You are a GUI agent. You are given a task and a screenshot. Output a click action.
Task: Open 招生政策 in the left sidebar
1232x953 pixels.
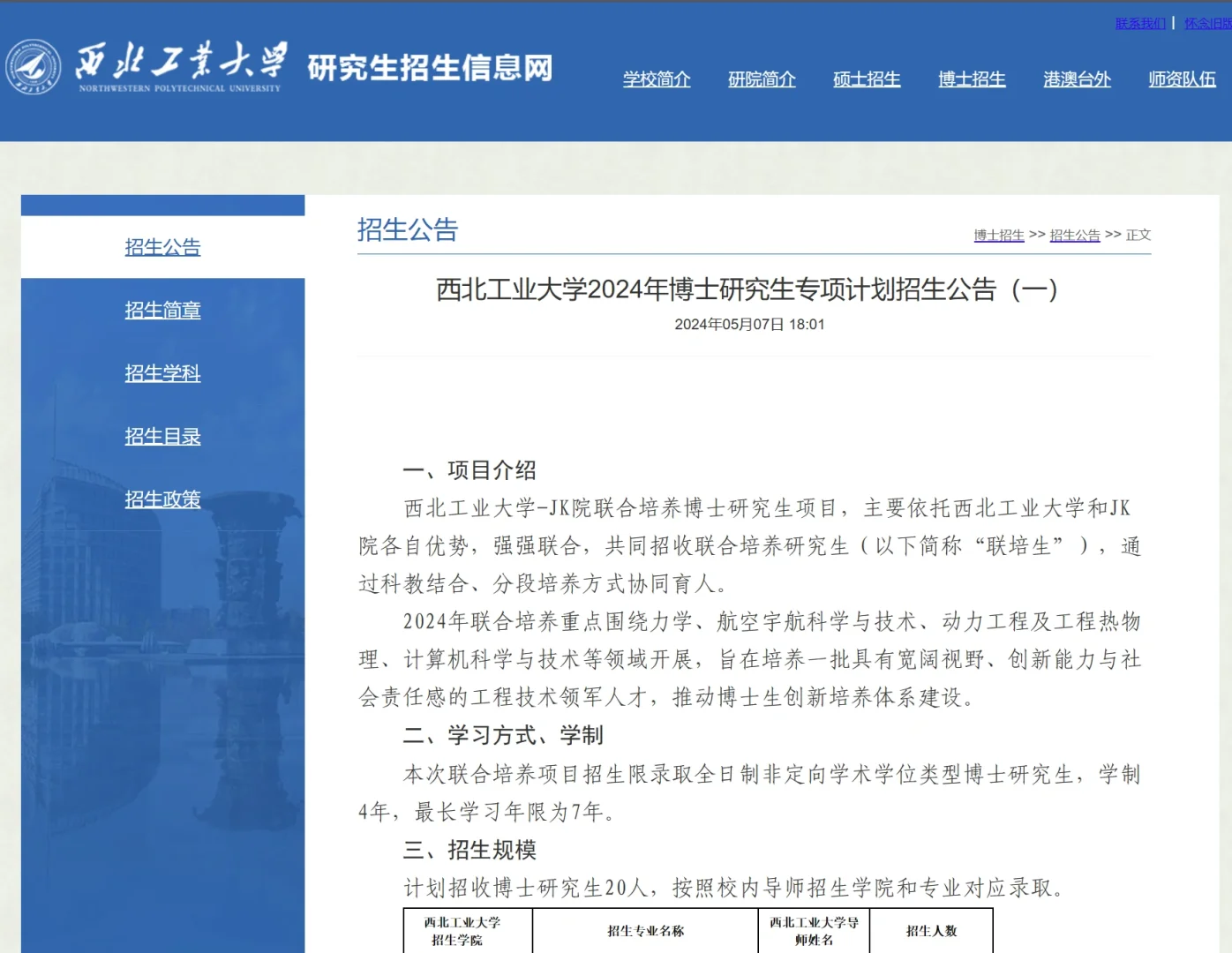point(162,499)
